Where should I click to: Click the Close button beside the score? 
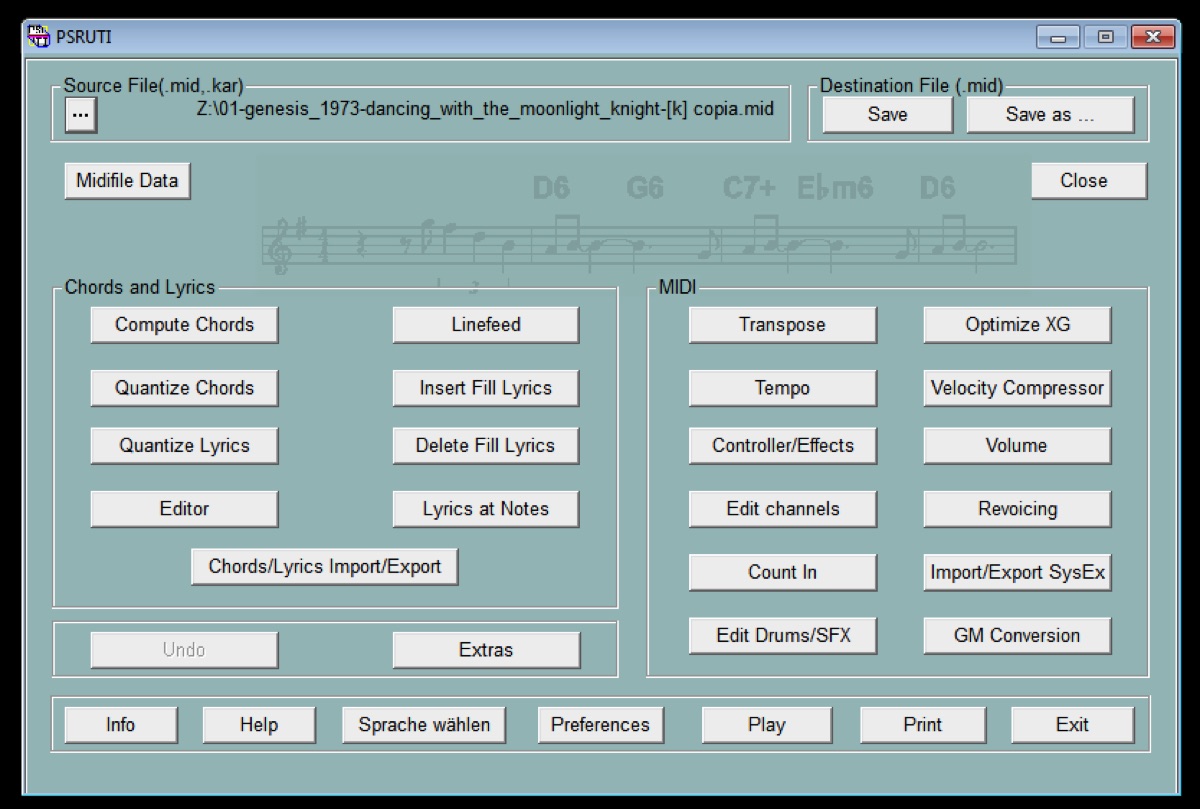tap(1089, 181)
